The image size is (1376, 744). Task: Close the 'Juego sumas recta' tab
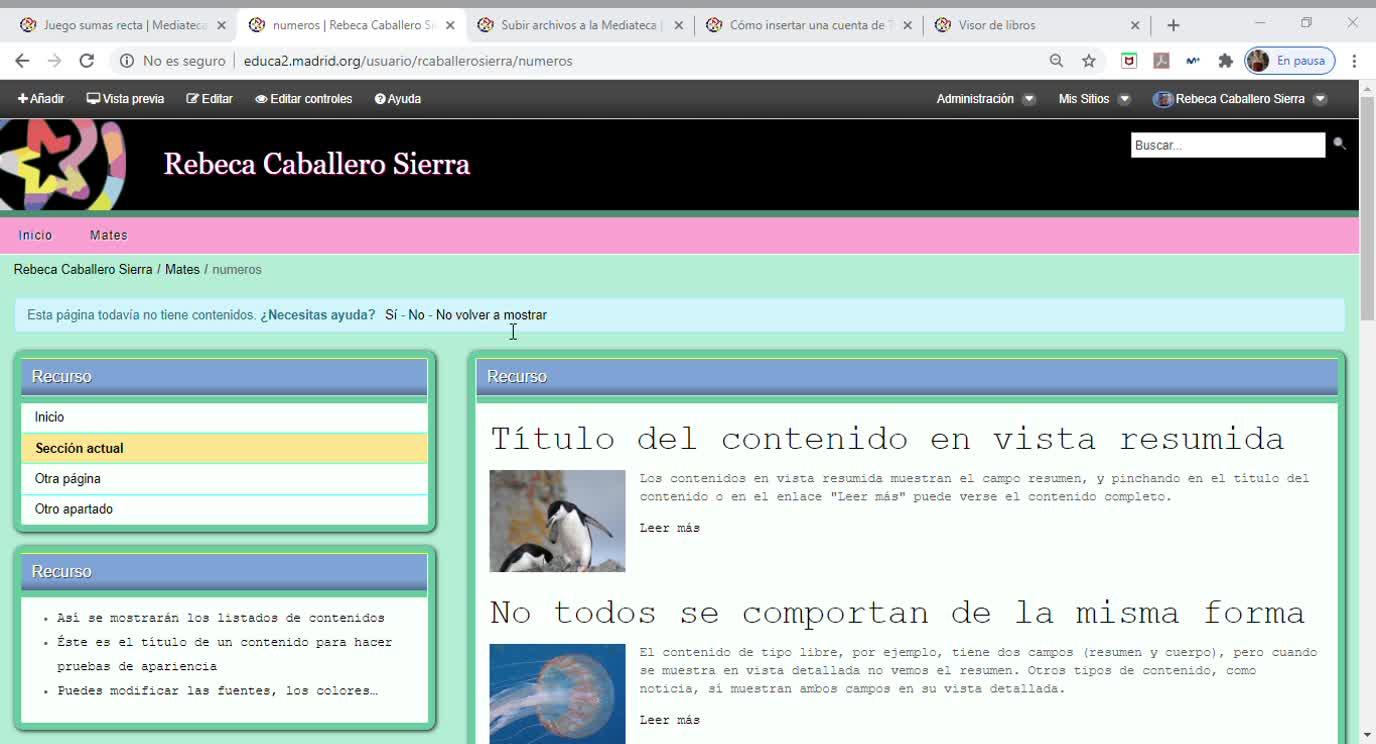221,25
